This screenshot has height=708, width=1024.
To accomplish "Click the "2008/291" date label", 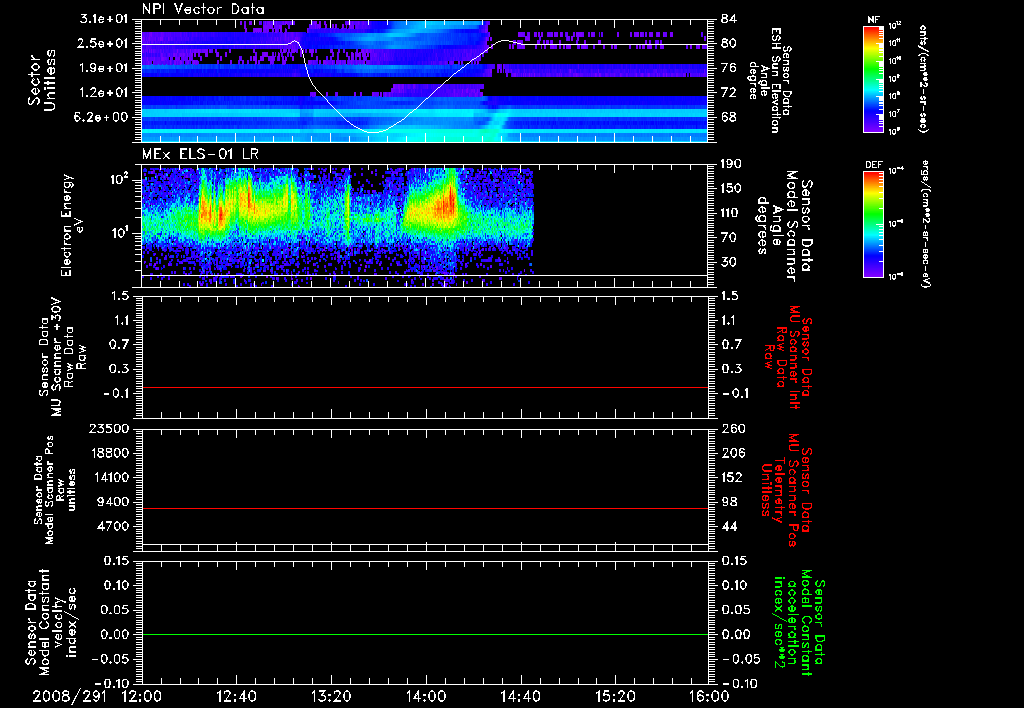I will [69, 696].
